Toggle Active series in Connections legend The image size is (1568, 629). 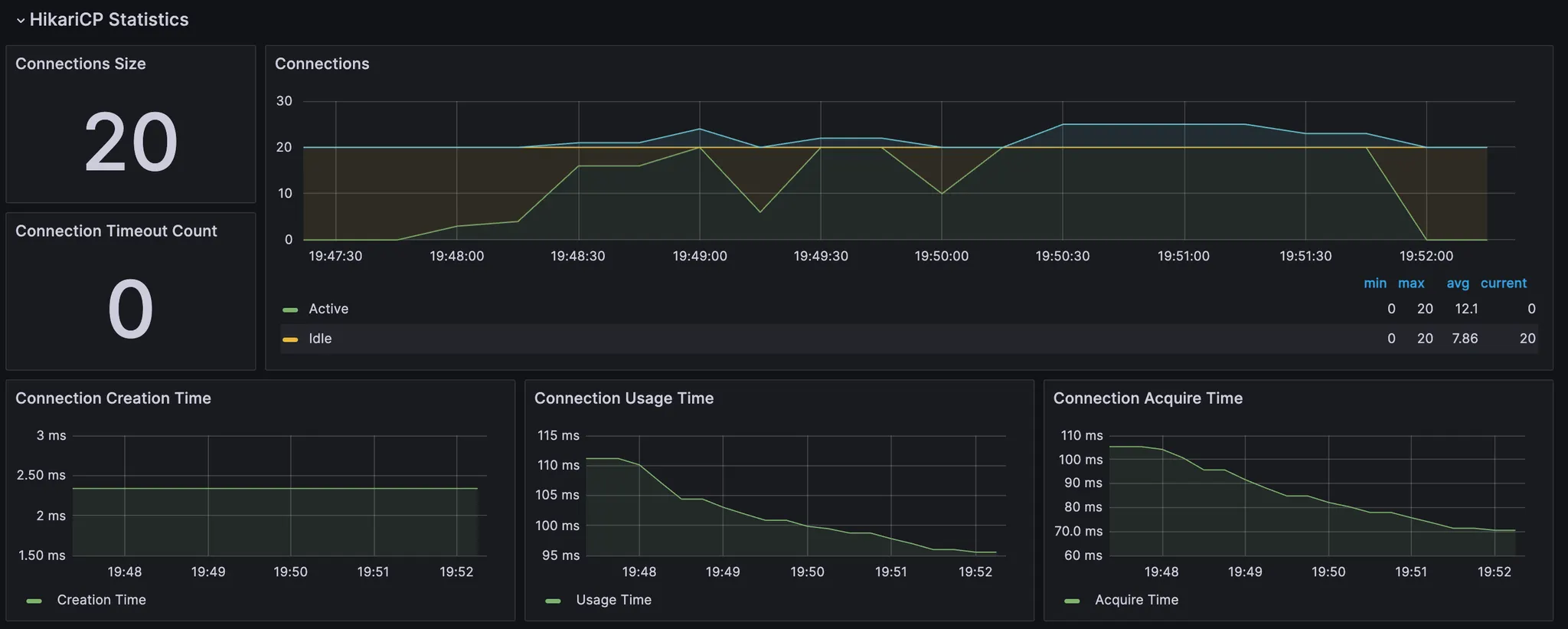tap(328, 309)
